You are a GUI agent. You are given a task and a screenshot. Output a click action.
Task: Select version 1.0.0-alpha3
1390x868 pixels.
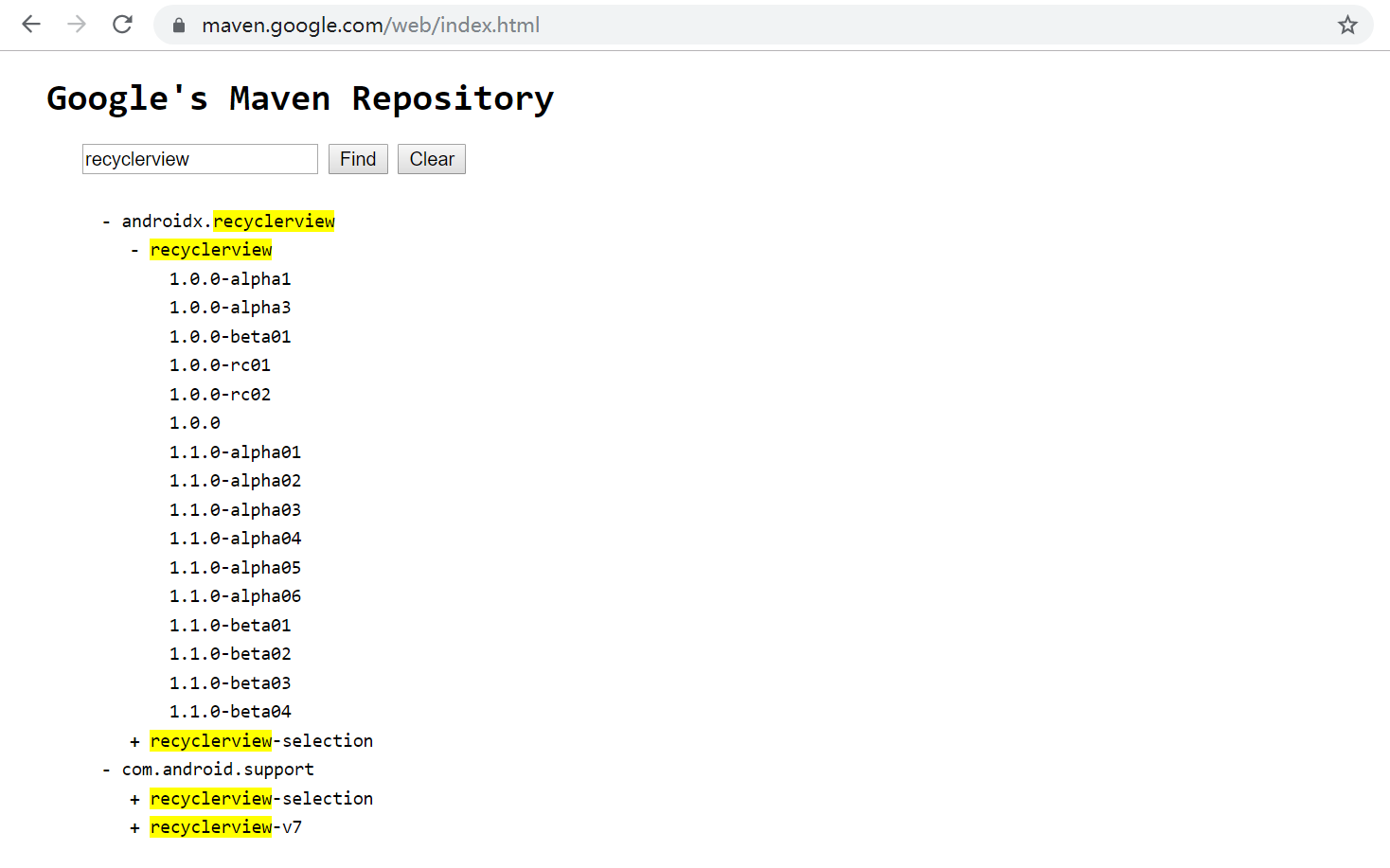(230, 308)
